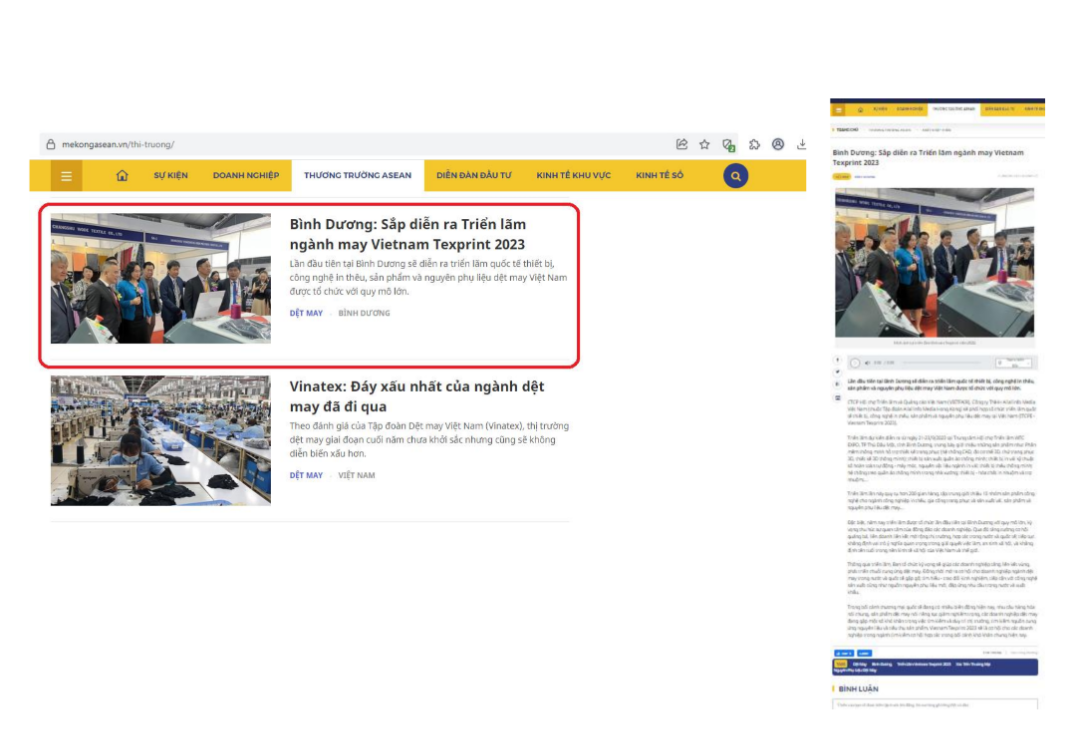Click the site lock icon in address bar

[x=51, y=145]
